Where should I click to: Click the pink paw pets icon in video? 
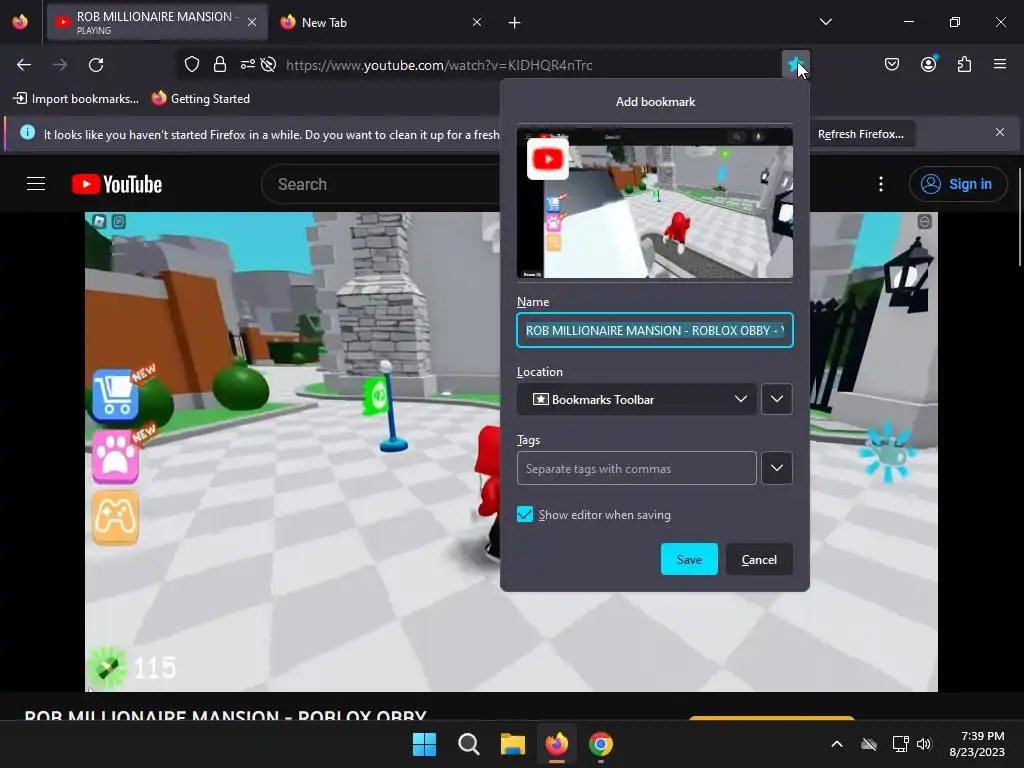pyautogui.click(x=116, y=456)
